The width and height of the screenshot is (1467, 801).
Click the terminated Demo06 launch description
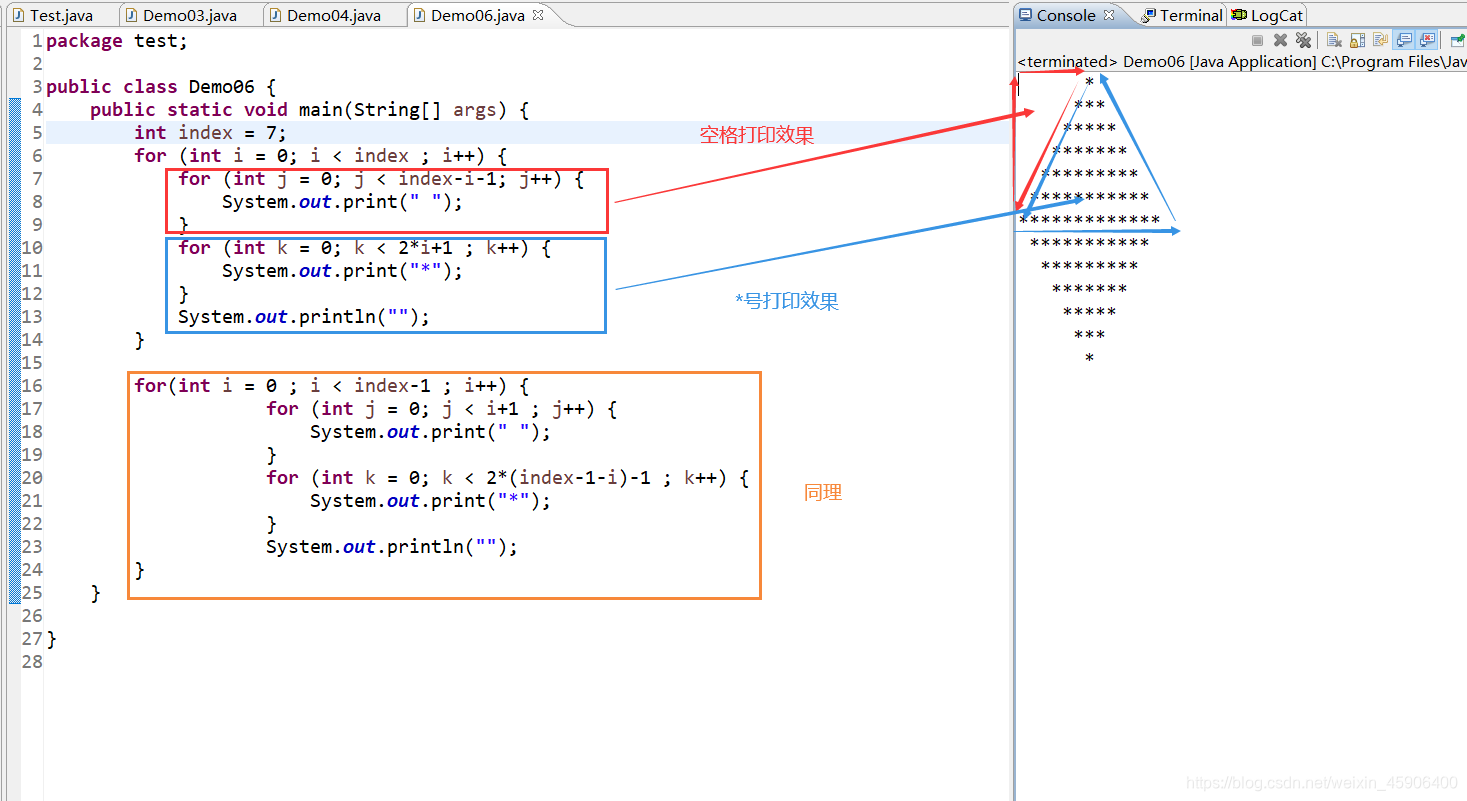1241,62
